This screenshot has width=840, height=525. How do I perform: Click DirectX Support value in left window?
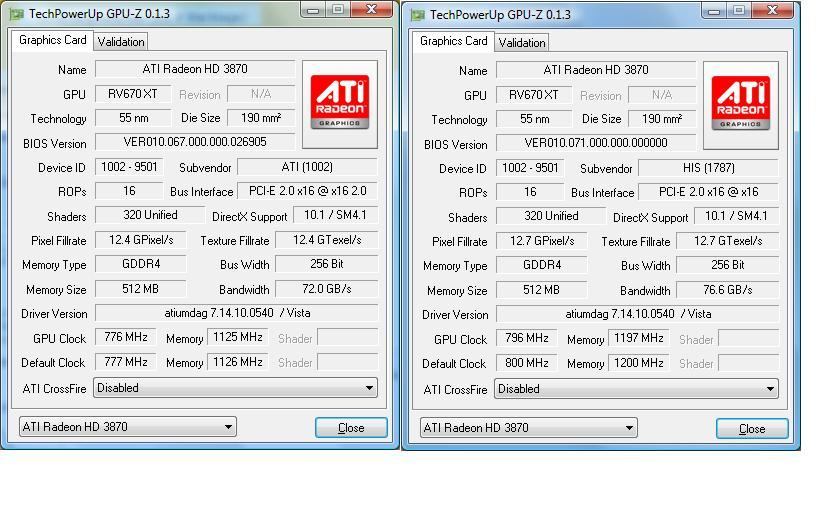coord(335,215)
